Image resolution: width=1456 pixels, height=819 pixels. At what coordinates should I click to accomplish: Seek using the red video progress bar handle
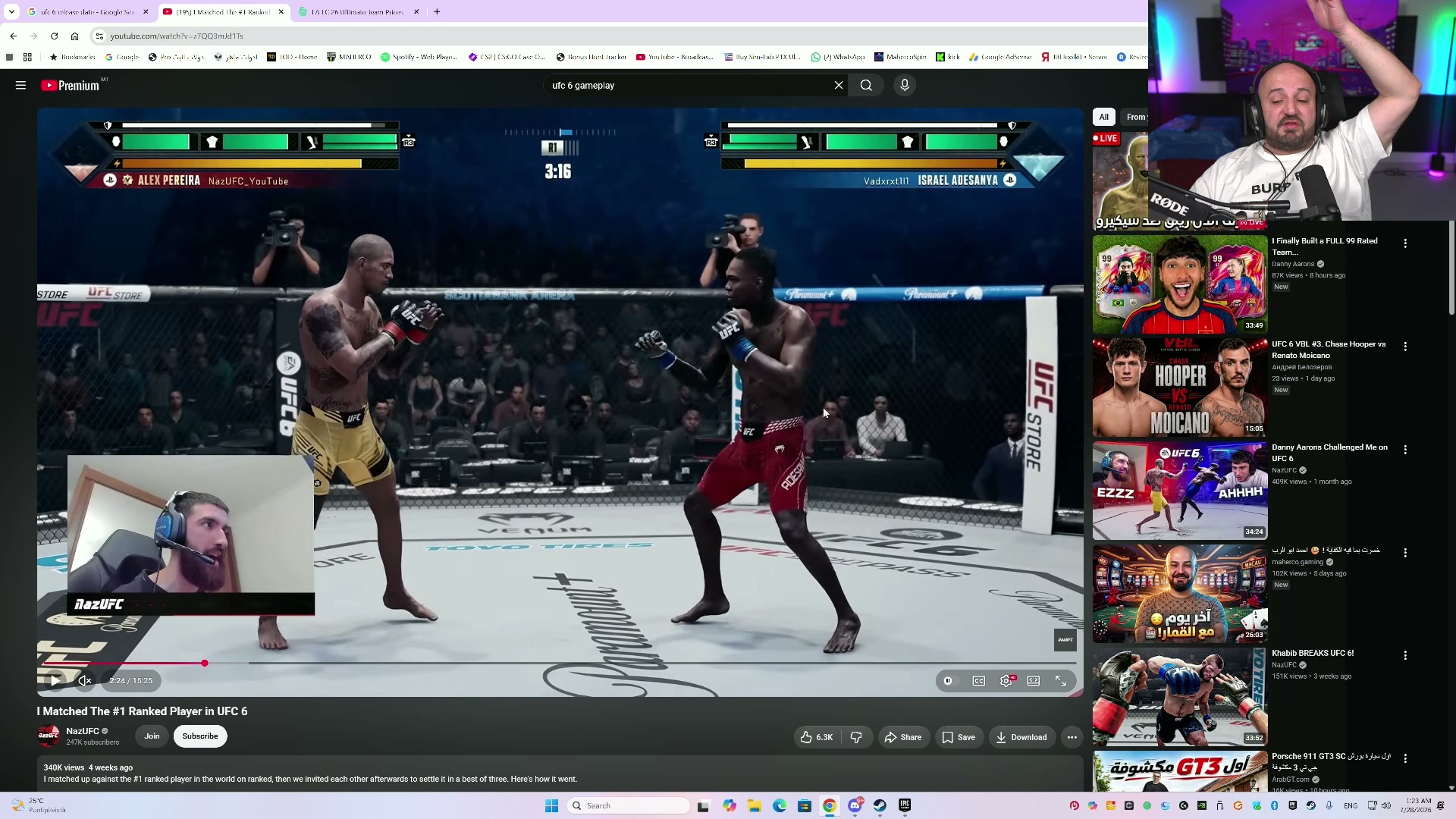(205, 664)
